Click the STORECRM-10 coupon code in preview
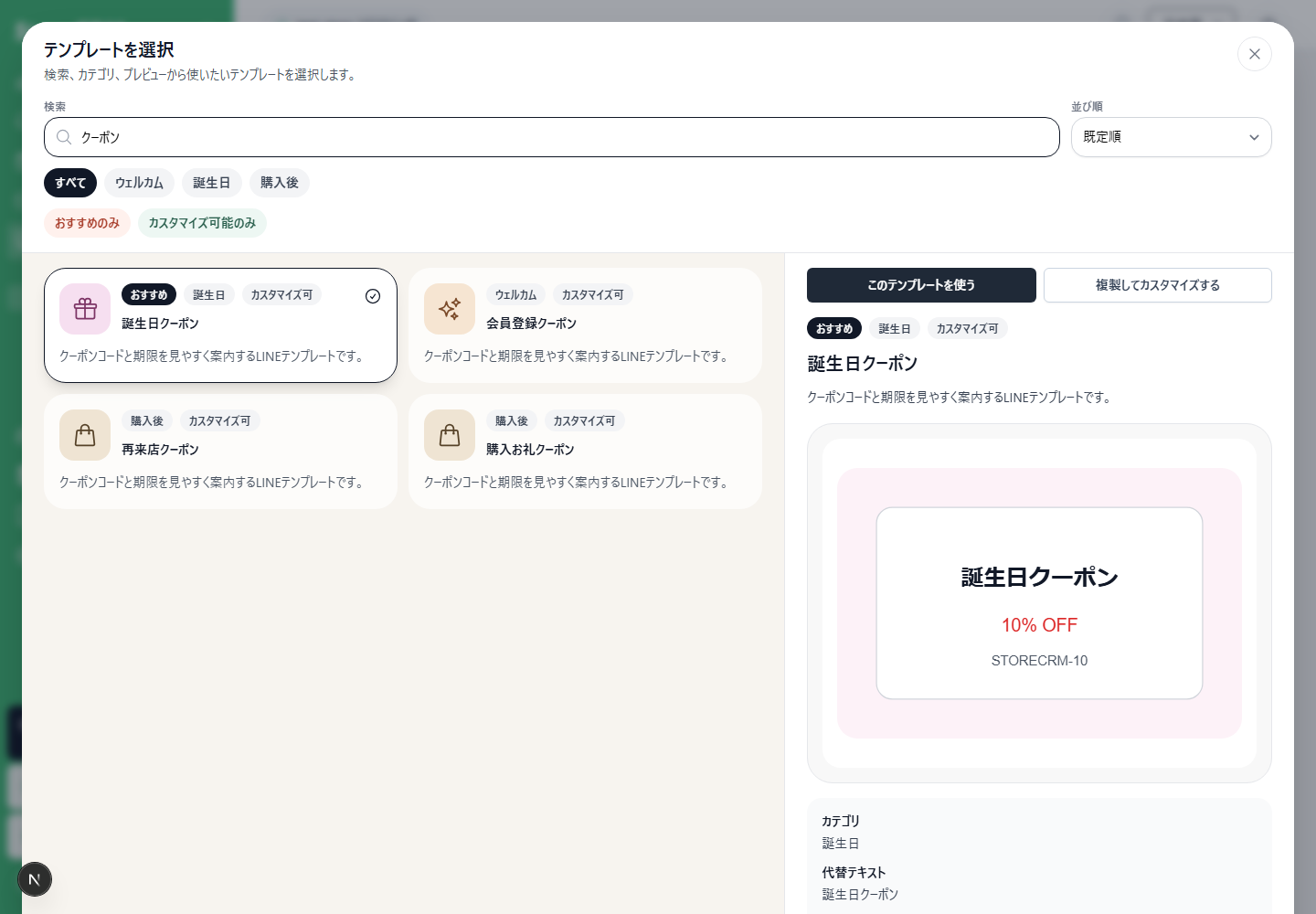1316x914 pixels. [x=1039, y=661]
